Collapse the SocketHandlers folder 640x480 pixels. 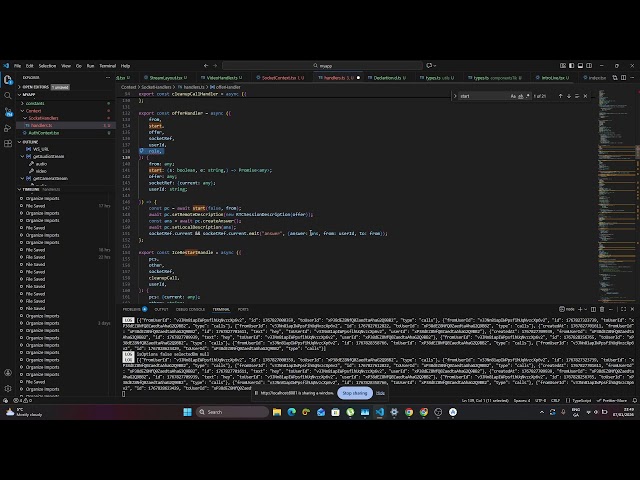coord(43,118)
